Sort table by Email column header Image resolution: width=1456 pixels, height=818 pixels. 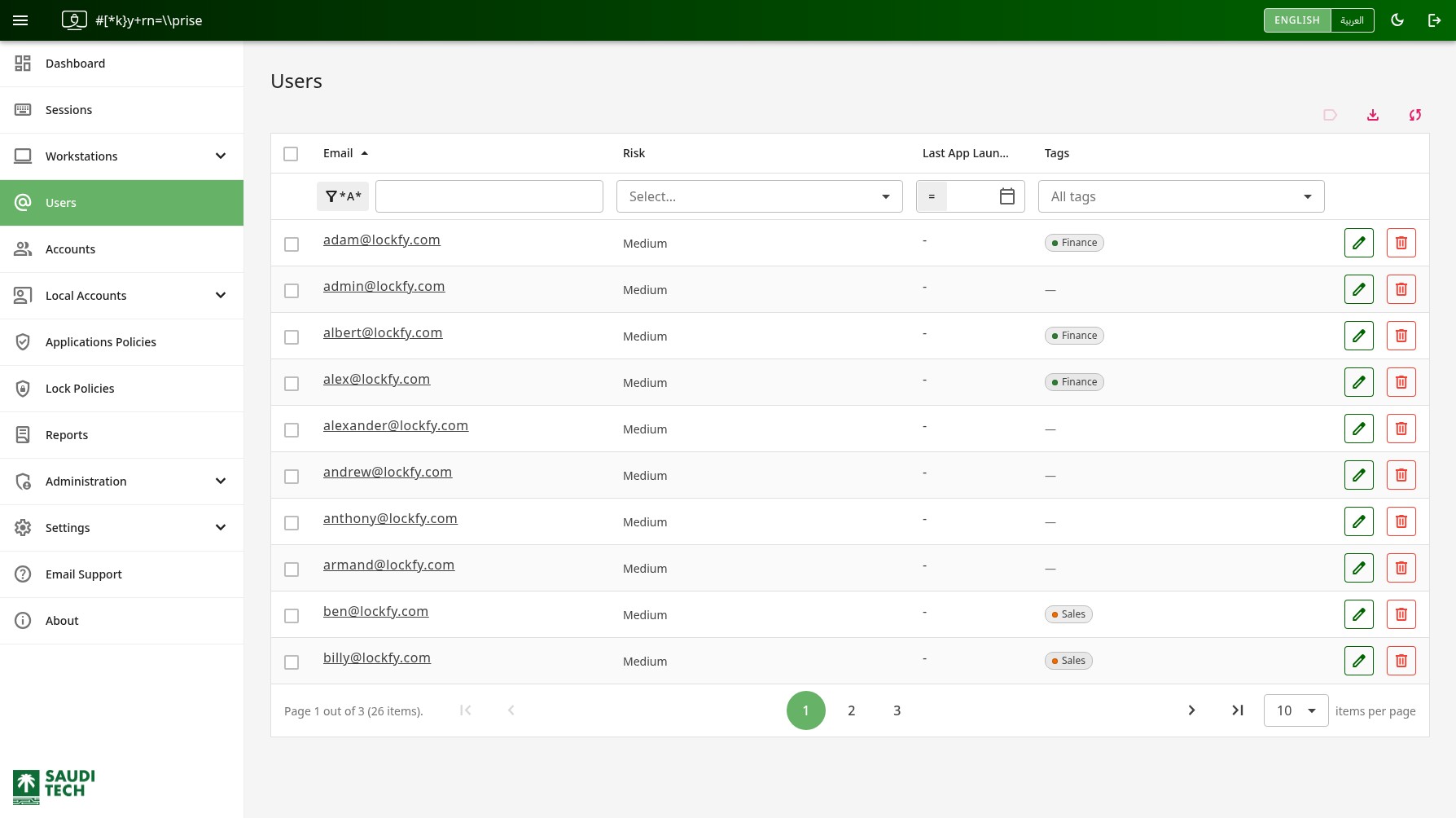point(345,153)
